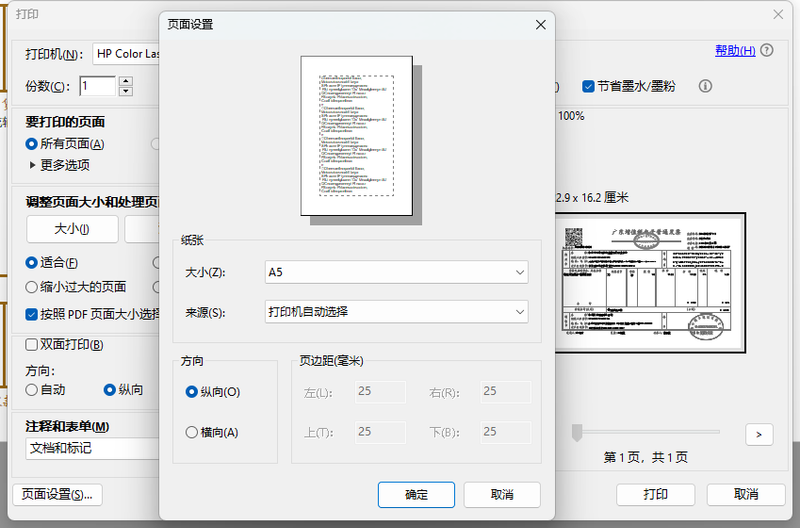Click the help question mark icon
This screenshot has width=800, height=528.
tap(767, 51)
